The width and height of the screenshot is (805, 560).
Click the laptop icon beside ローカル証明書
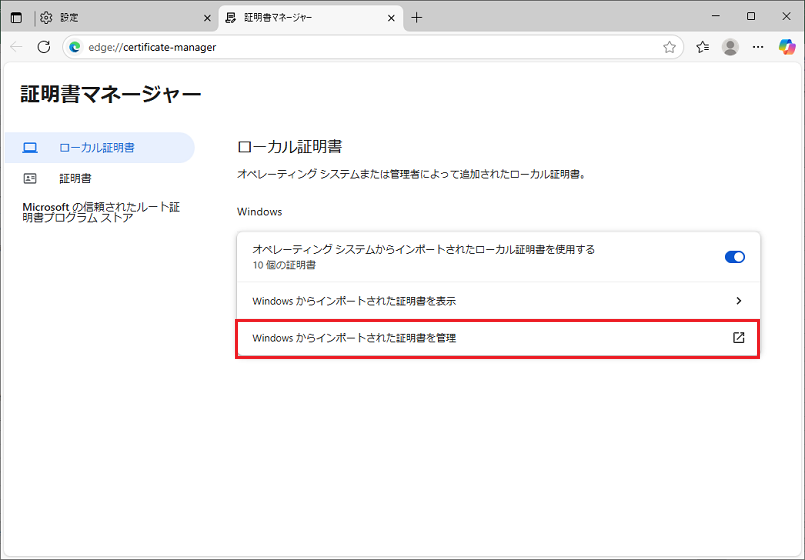[x=30, y=148]
